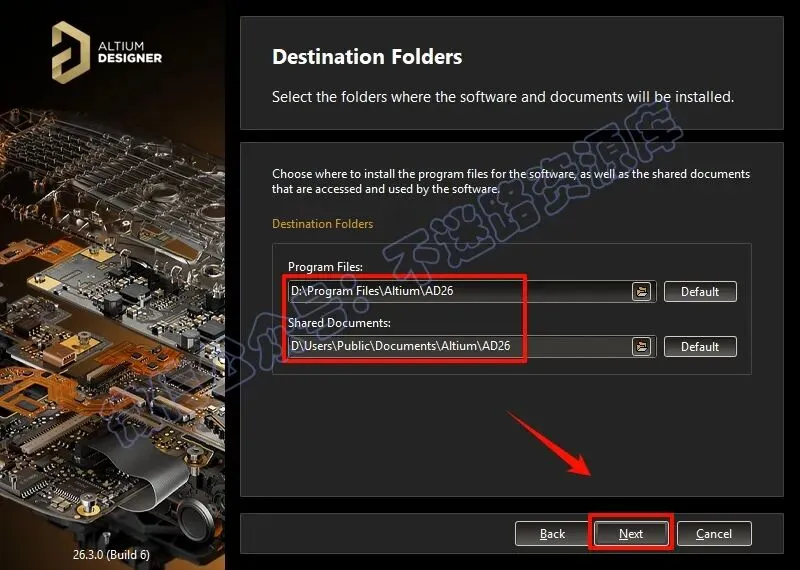Click the Choose where to install description
The height and width of the screenshot is (570, 800).
pyautogui.click(x=511, y=181)
